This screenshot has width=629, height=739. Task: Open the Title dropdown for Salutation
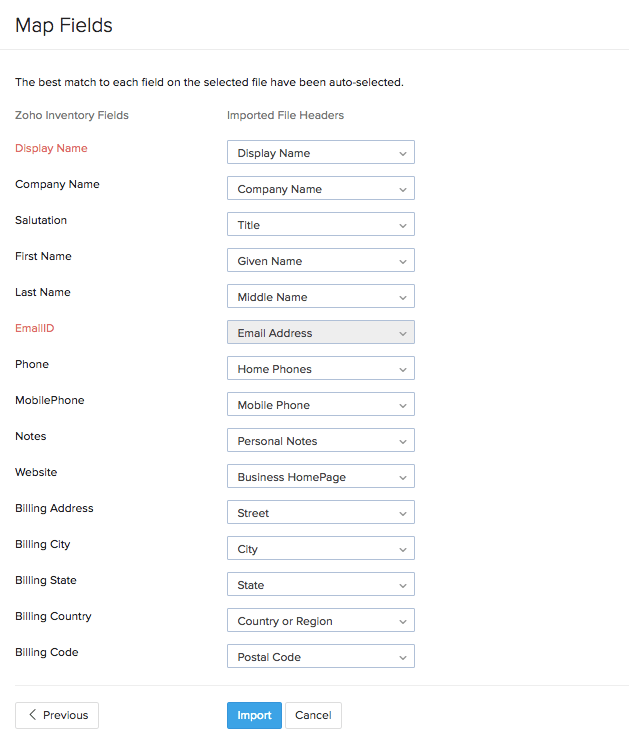pyautogui.click(x=320, y=225)
